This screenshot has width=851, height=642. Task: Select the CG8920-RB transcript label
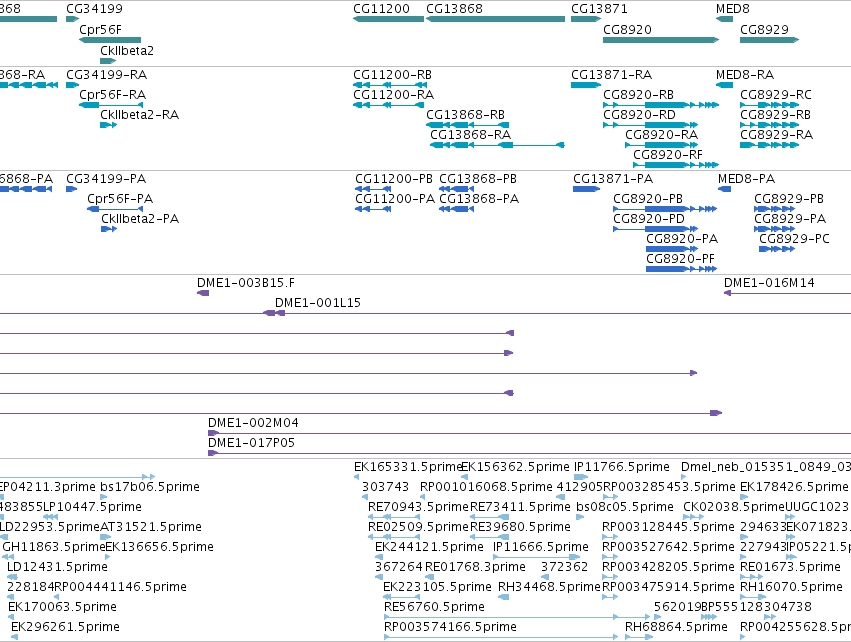[639, 95]
